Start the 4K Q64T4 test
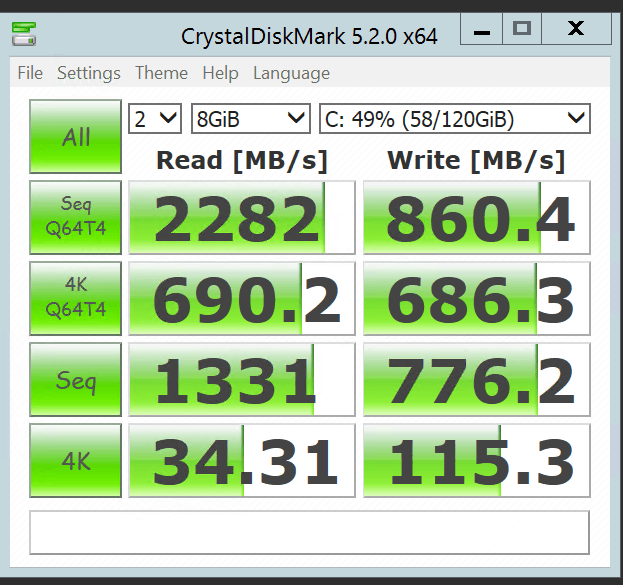623x585 pixels. pos(75,298)
